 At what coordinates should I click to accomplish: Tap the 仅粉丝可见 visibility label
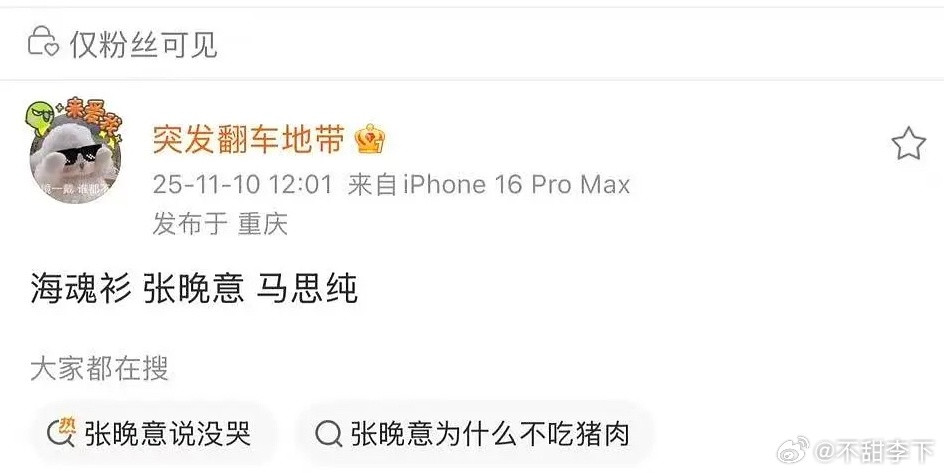pyautogui.click(x=143, y=44)
